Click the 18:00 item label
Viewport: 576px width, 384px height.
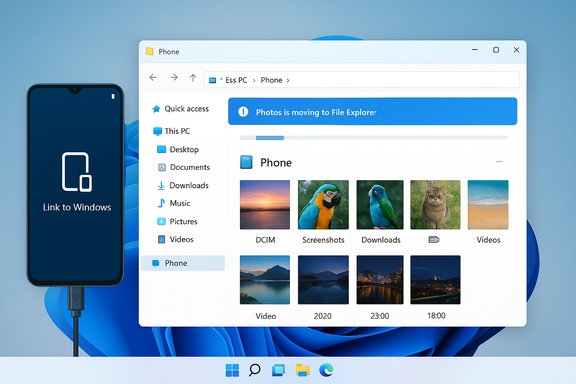(x=436, y=316)
